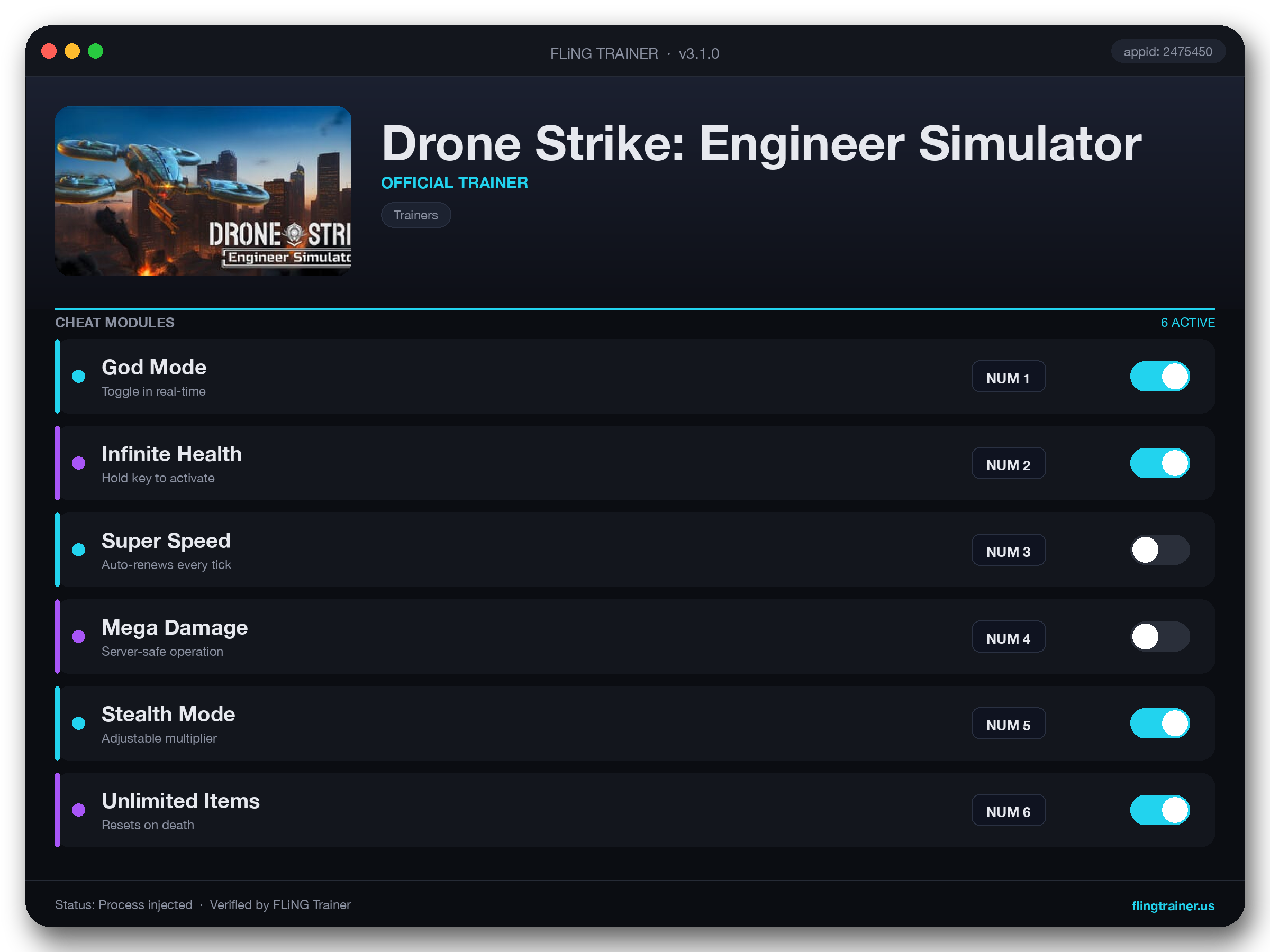Click the yellow minimize window button

72,51
